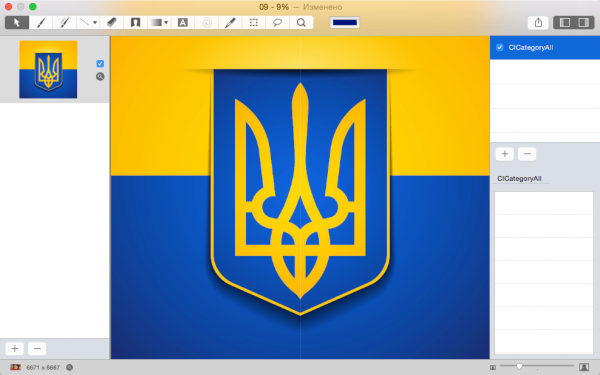Choose the eraser tool

(x=111, y=23)
